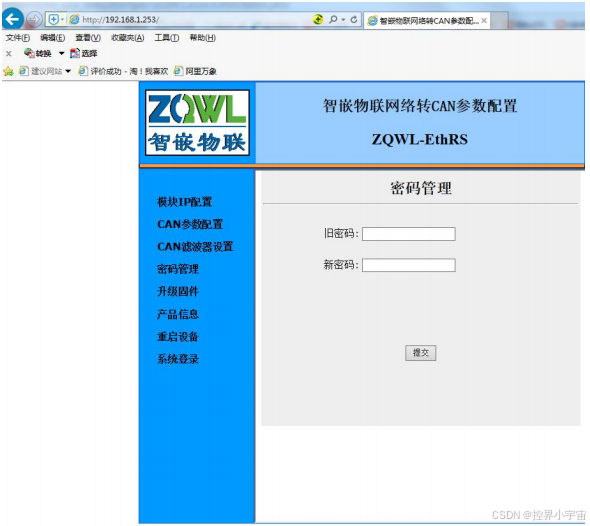Image resolution: width=590 pixels, height=526 pixels.
Task: Open 产品信息 in the sidebar
Action: tap(178, 314)
